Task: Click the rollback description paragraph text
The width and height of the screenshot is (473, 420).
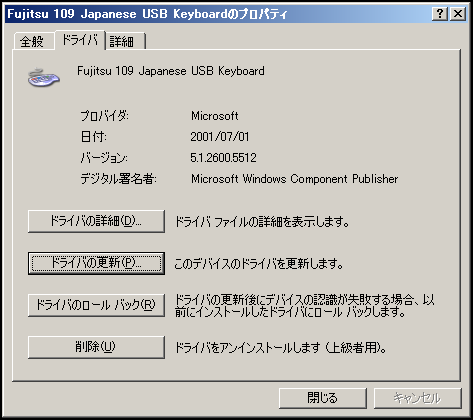Action: click(305, 306)
